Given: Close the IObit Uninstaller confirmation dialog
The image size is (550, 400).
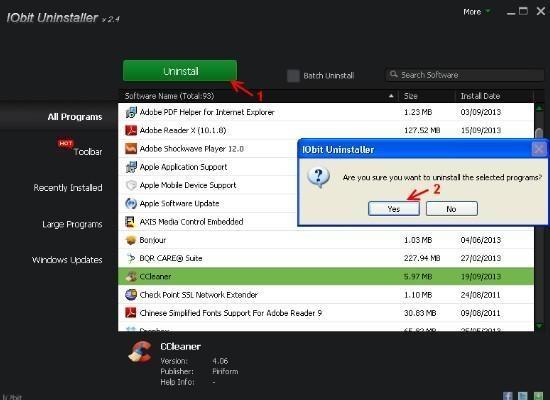Looking at the screenshot, I should pyautogui.click(x=539, y=149).
